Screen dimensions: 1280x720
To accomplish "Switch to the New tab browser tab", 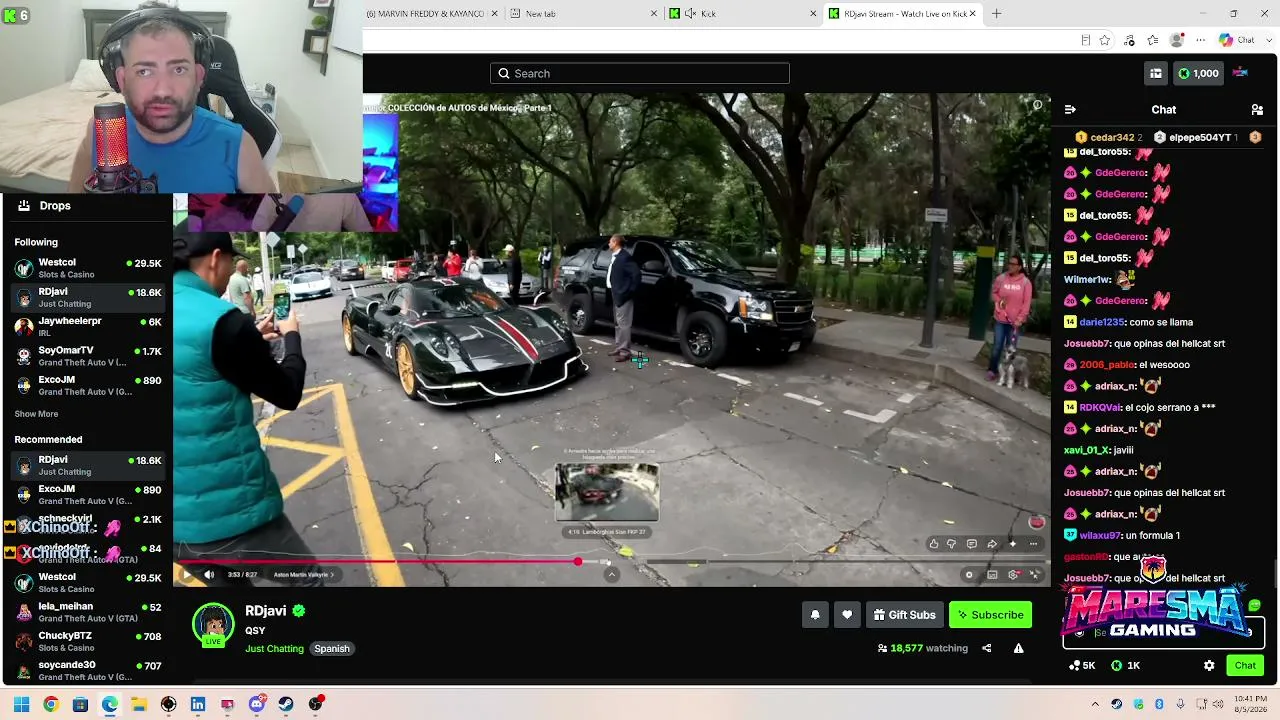I will click(x=582, y=14).
